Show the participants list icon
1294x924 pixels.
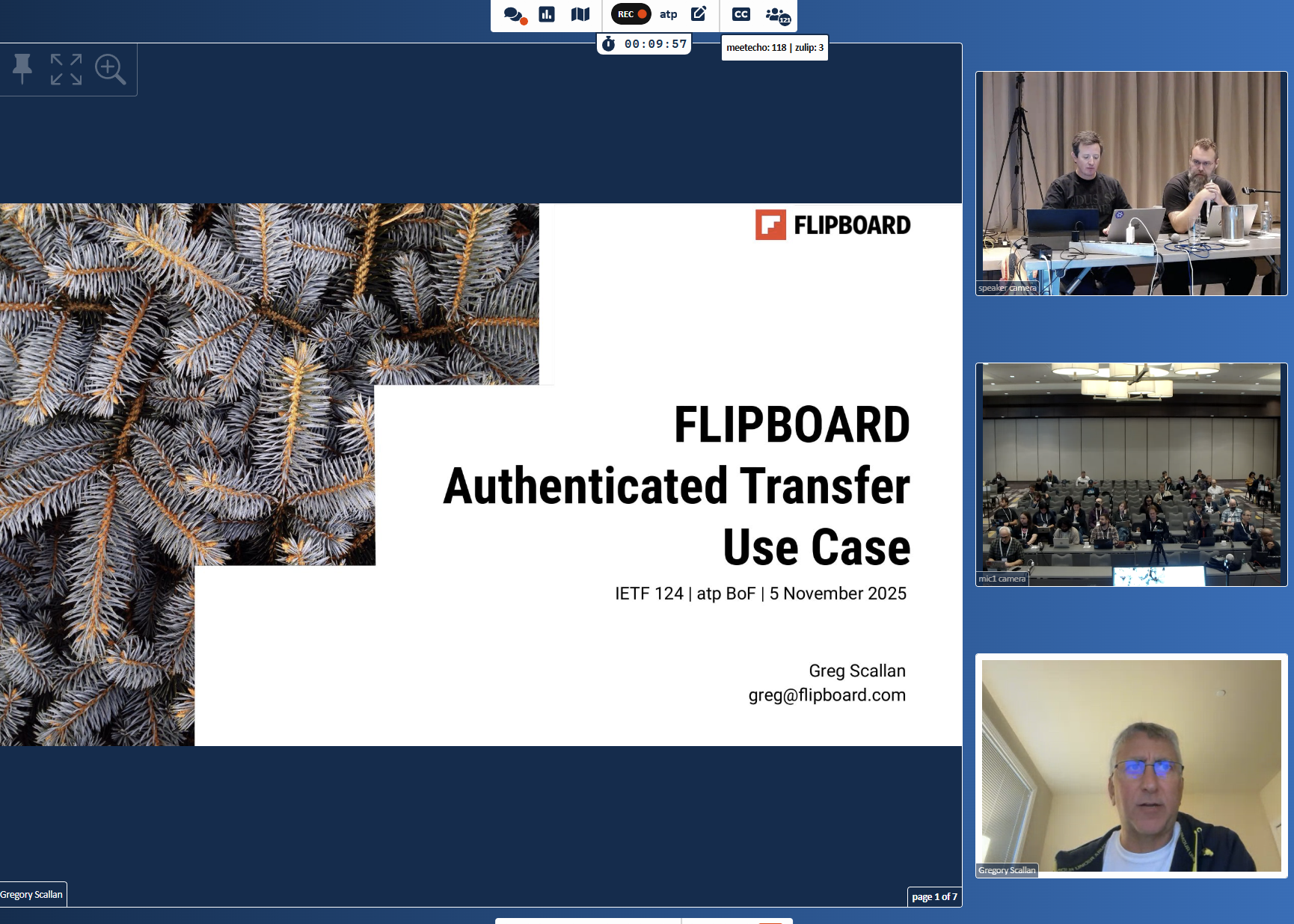coord(778,15)
